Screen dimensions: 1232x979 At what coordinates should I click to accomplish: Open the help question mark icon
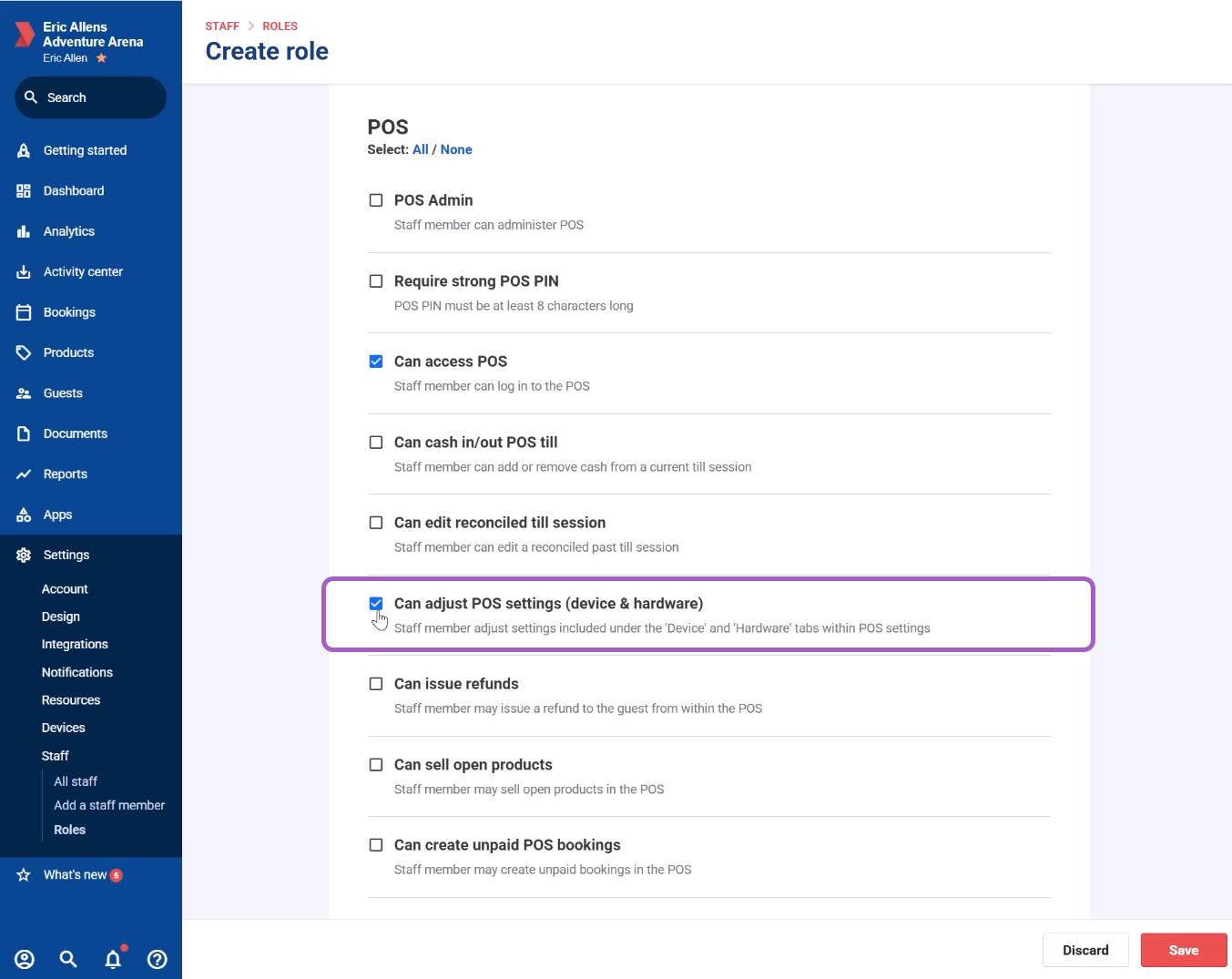(x=157, y=959)
